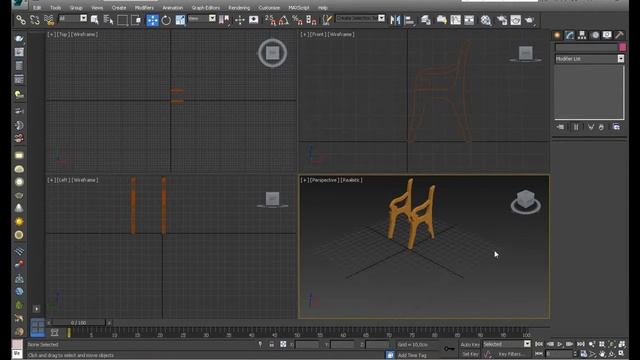This screenshot has height=360, width=640.
Task: Open the Layer Manager
Action: (x=426, y=20)
